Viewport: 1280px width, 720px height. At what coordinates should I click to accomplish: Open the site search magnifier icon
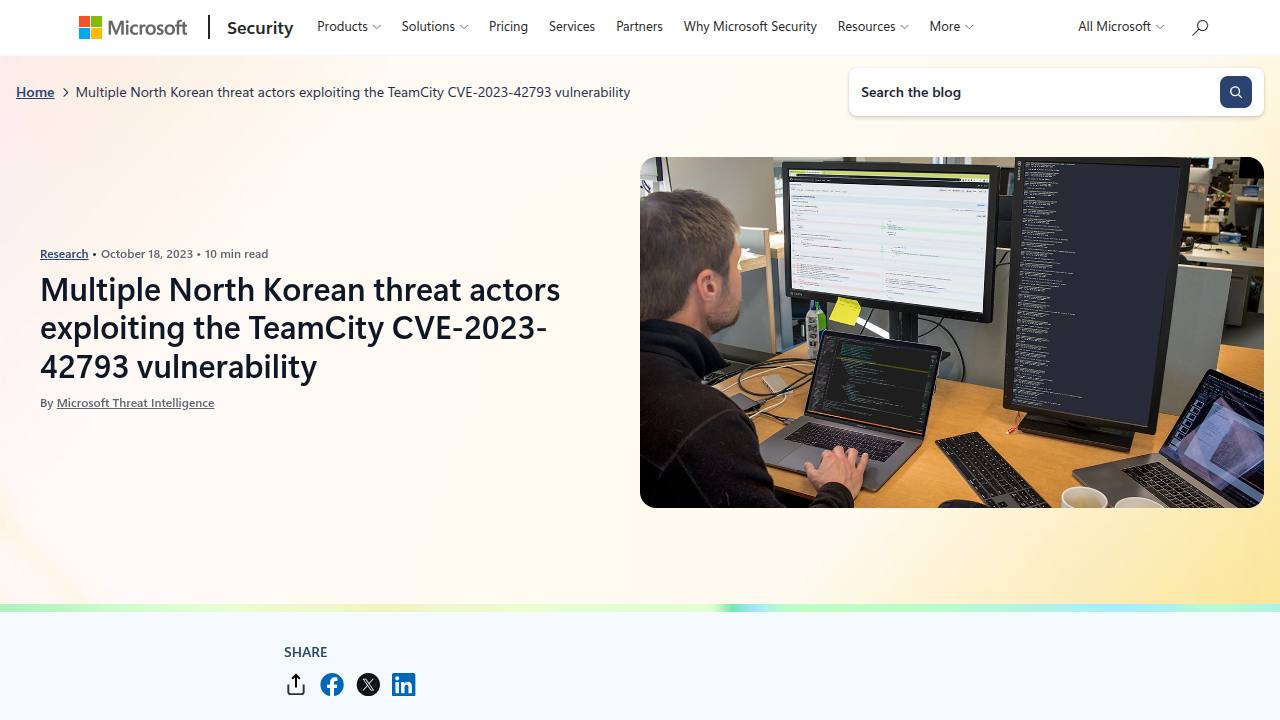click(x=1200, y=27)
